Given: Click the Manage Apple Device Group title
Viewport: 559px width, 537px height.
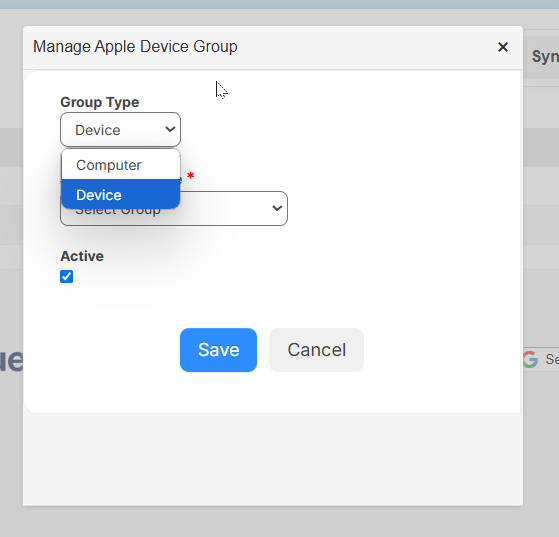Looking at the screenshot, I should click(135, 47).
